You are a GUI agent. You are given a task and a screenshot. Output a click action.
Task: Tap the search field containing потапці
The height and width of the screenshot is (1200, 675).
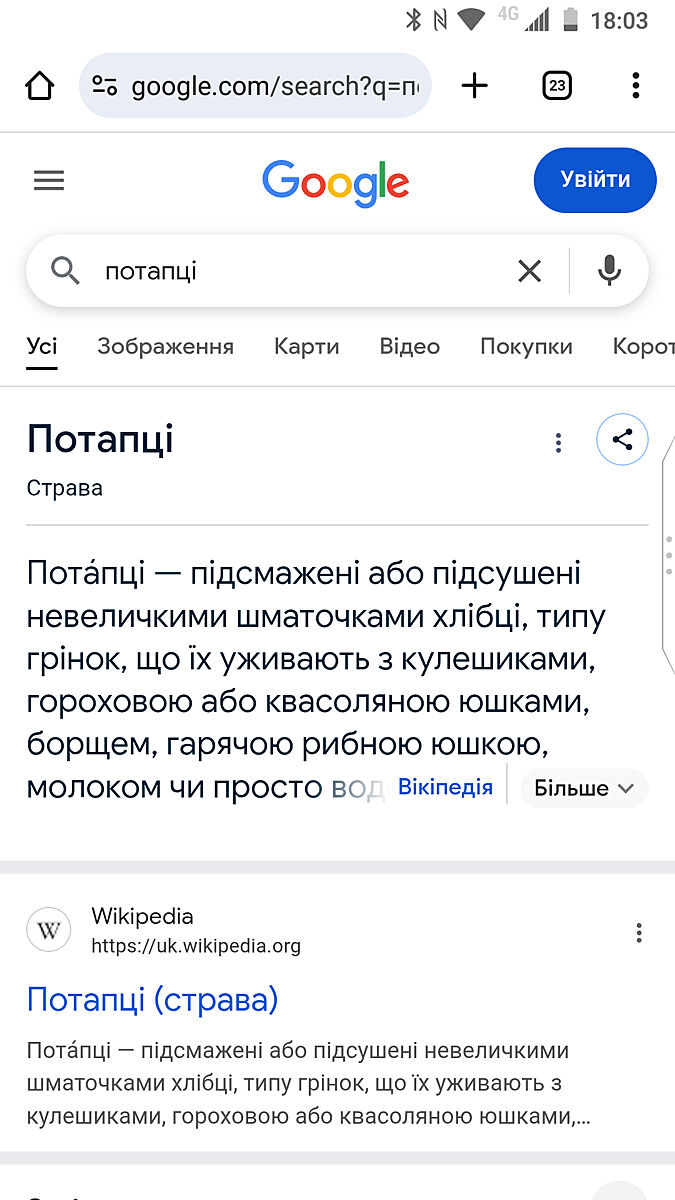(300, 271)
